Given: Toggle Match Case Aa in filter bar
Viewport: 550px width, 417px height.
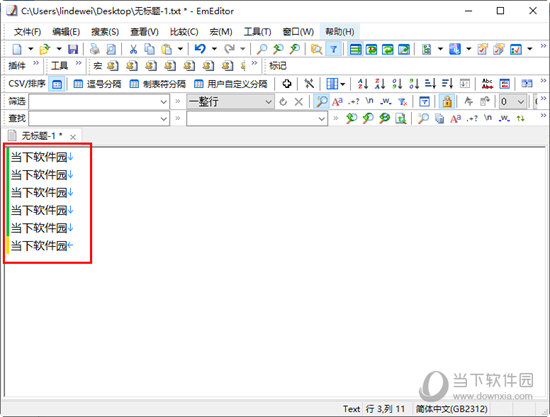Looking at the screenshot, I should [x=337, y=102].
